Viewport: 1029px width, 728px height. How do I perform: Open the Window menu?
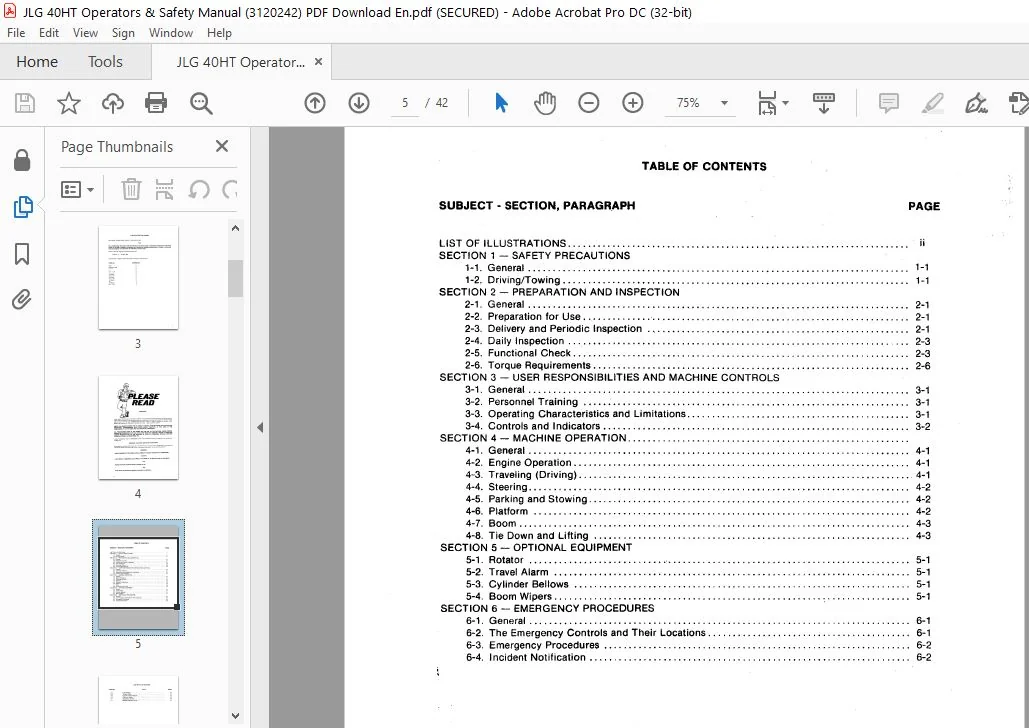pos(171,33)
